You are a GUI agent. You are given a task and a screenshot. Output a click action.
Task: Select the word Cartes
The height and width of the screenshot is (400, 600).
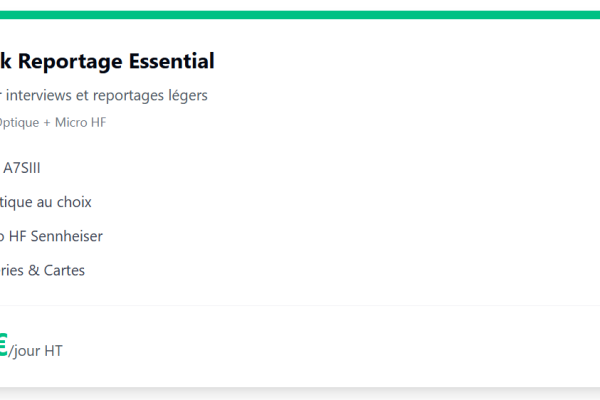click(64, 270)
